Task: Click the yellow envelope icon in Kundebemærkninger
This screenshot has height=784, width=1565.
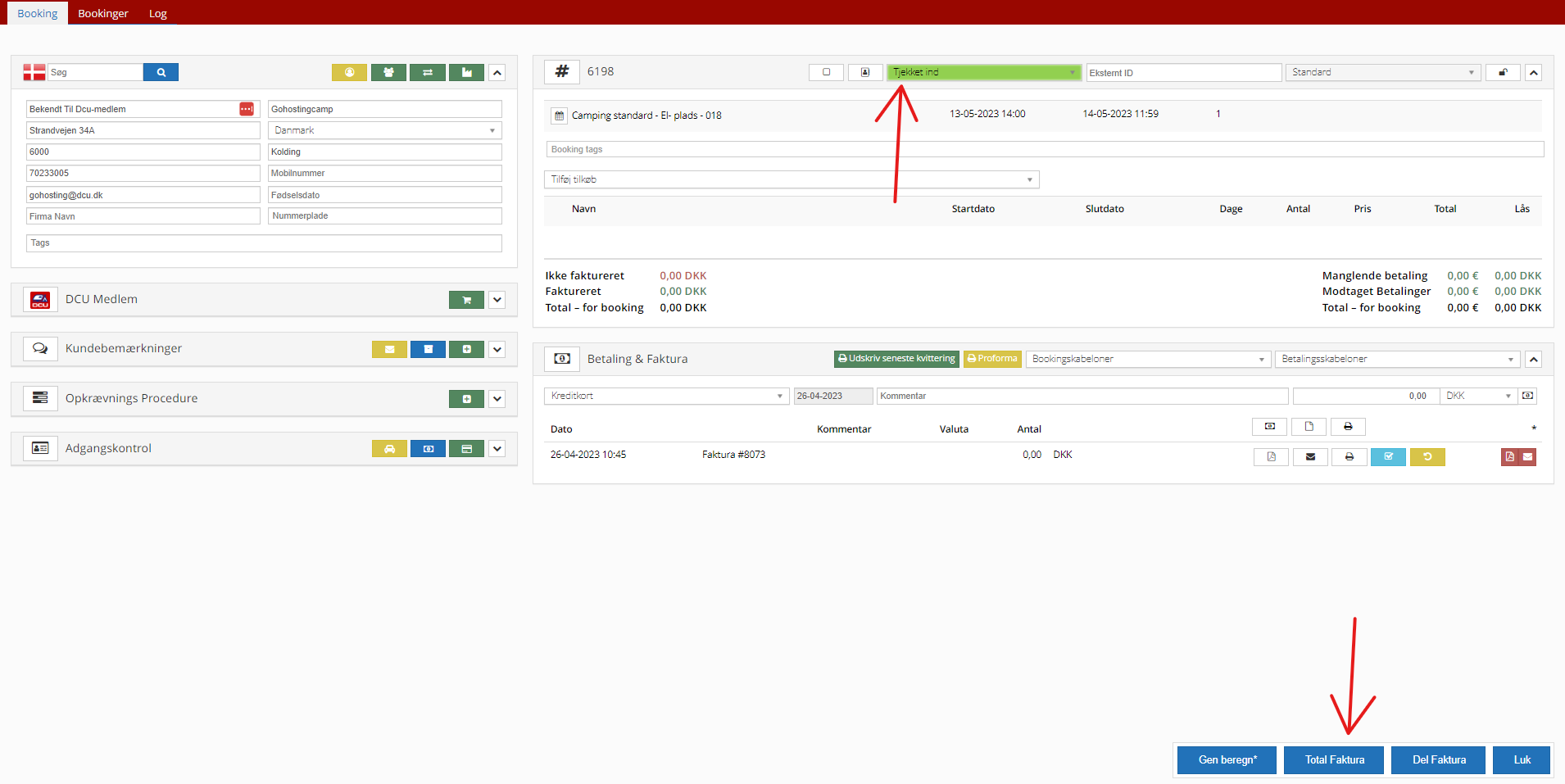Action: coord(389,350)
